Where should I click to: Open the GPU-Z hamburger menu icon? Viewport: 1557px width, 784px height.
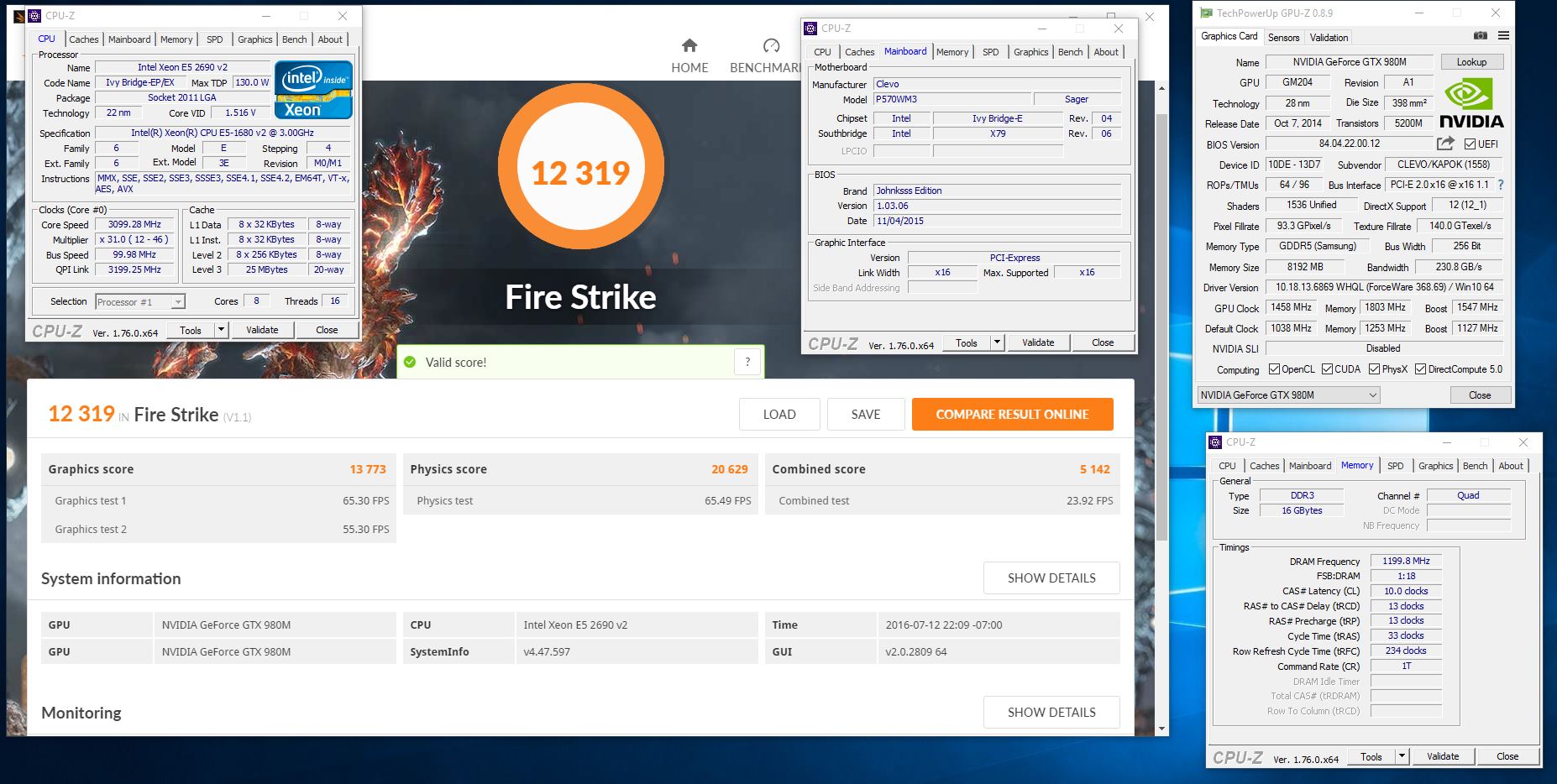[1503, 36]
